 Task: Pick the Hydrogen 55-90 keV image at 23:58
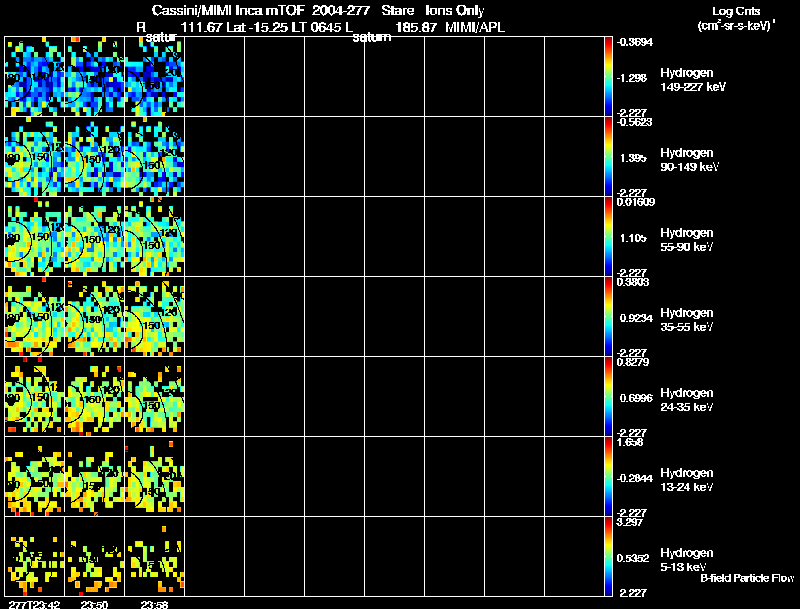pos(155,237)
